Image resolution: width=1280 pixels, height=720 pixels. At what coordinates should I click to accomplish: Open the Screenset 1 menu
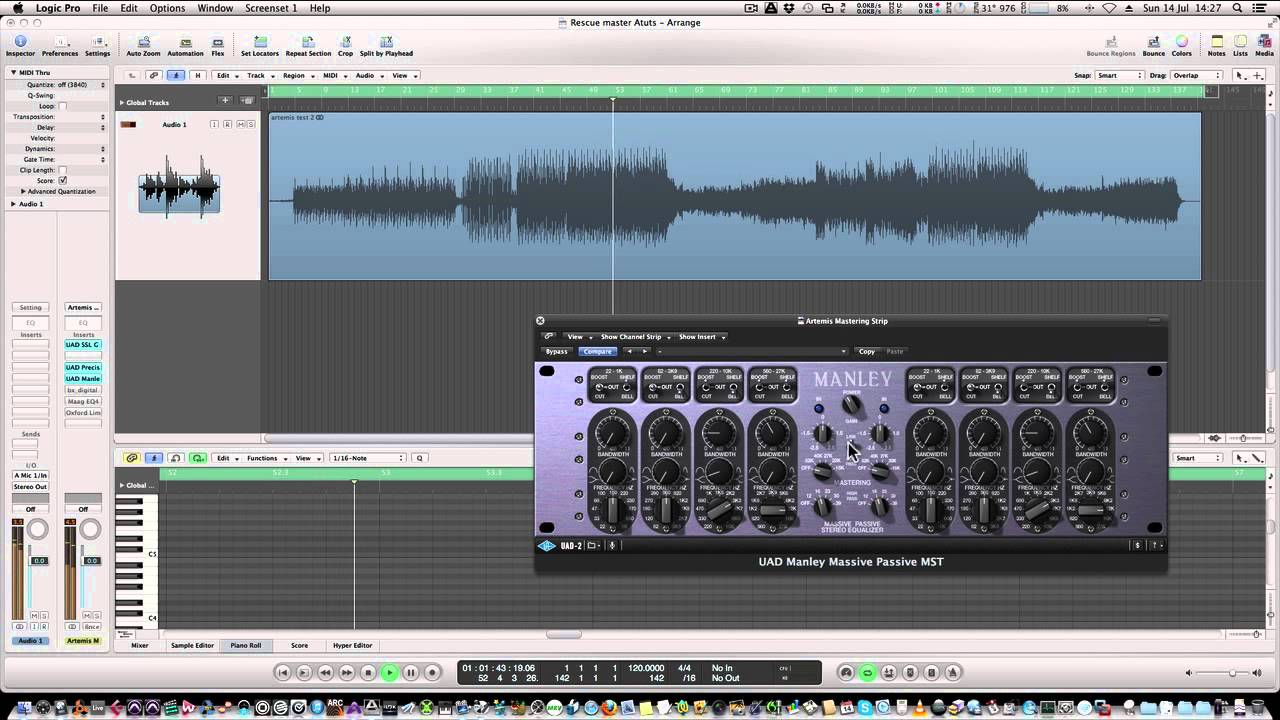click(271, 8)
